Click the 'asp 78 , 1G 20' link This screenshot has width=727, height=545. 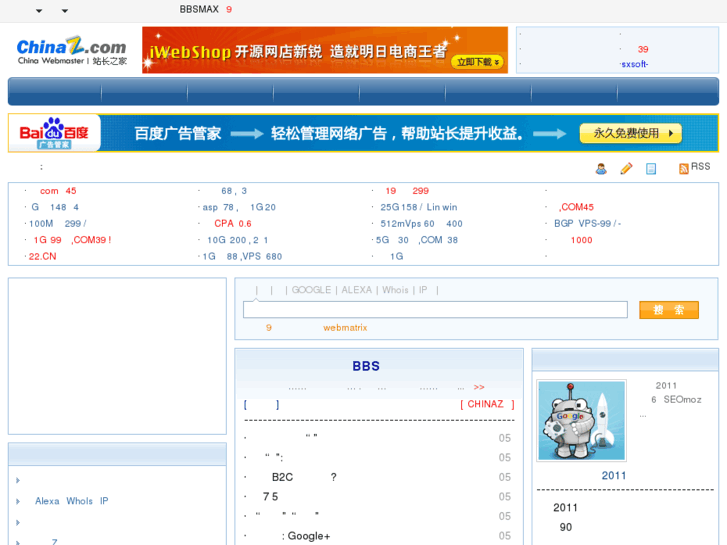point(239,207)
